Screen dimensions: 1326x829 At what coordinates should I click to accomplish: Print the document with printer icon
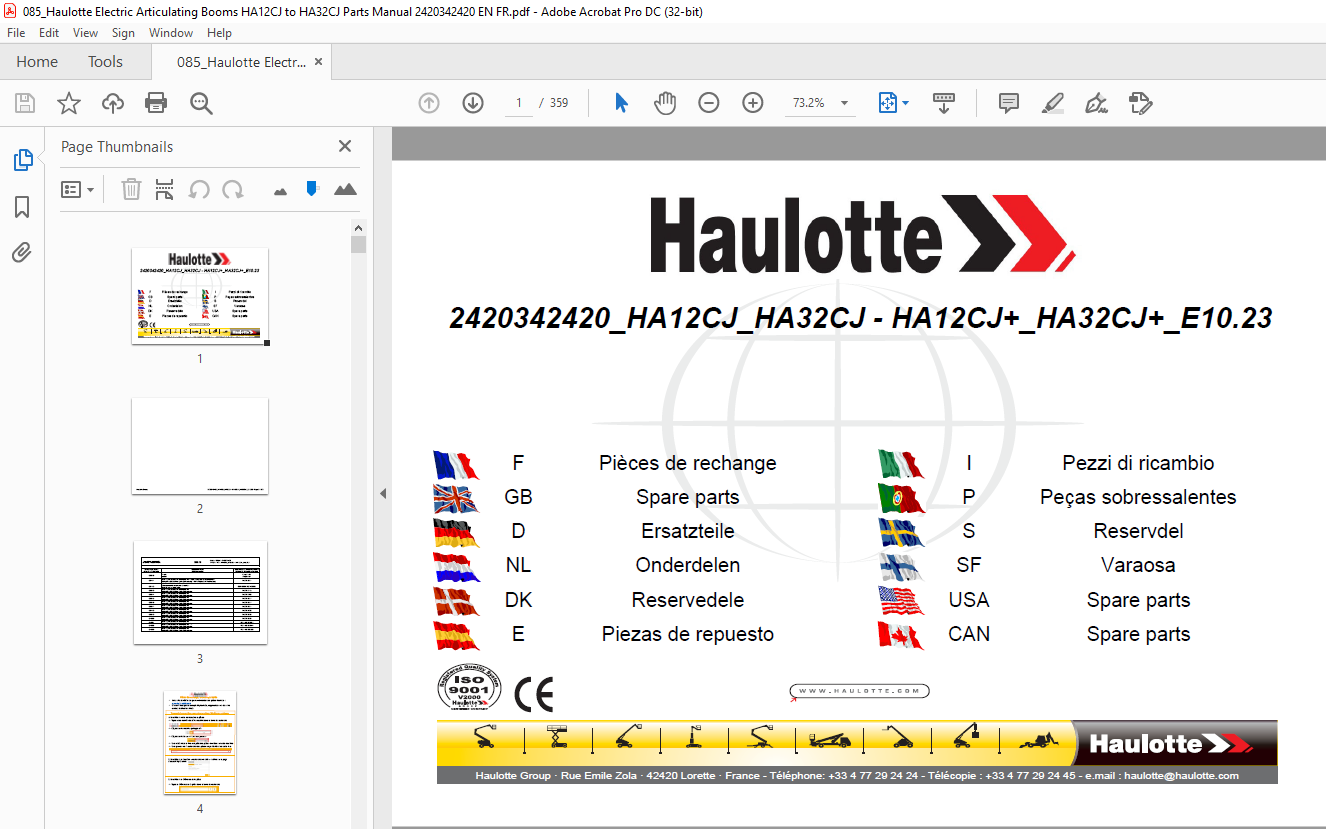coord(156,103)
